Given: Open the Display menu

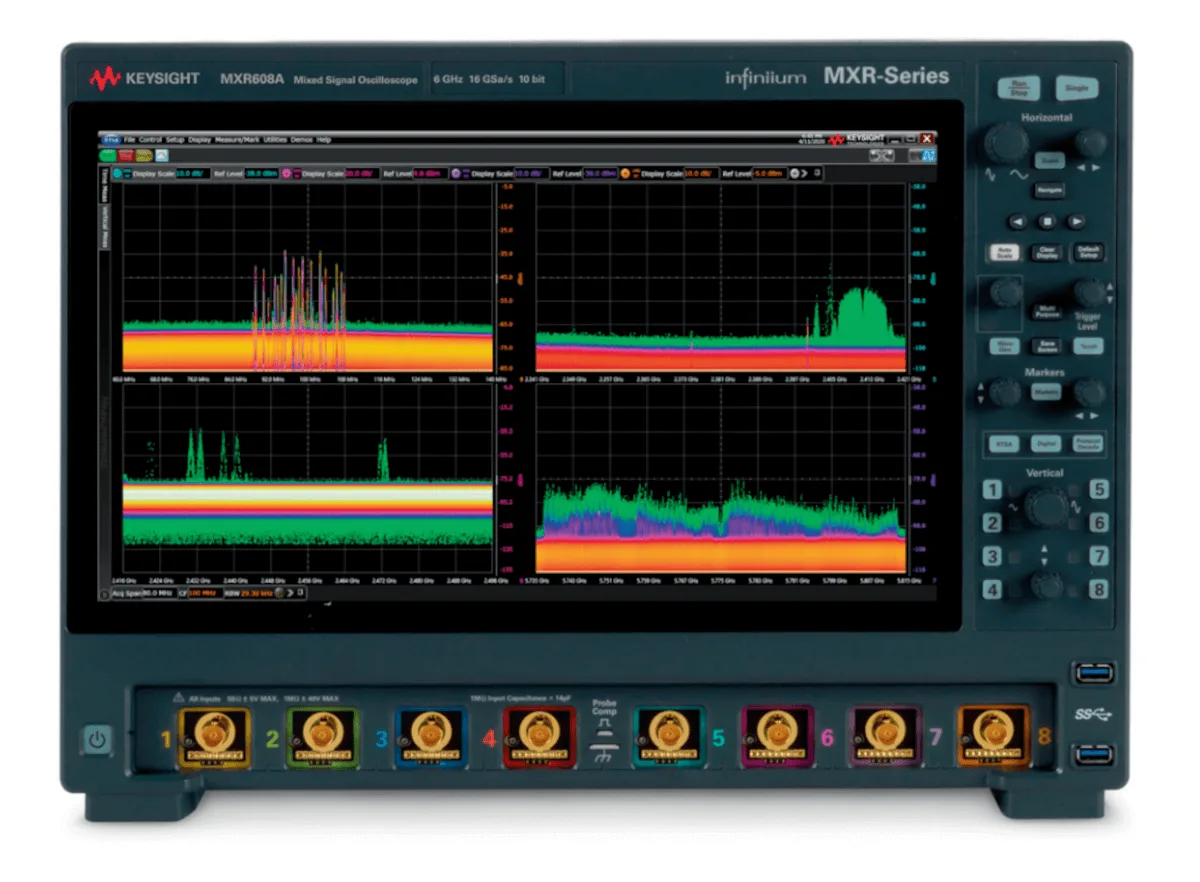Looking at the screenshot, I should (x=200, y=140).
